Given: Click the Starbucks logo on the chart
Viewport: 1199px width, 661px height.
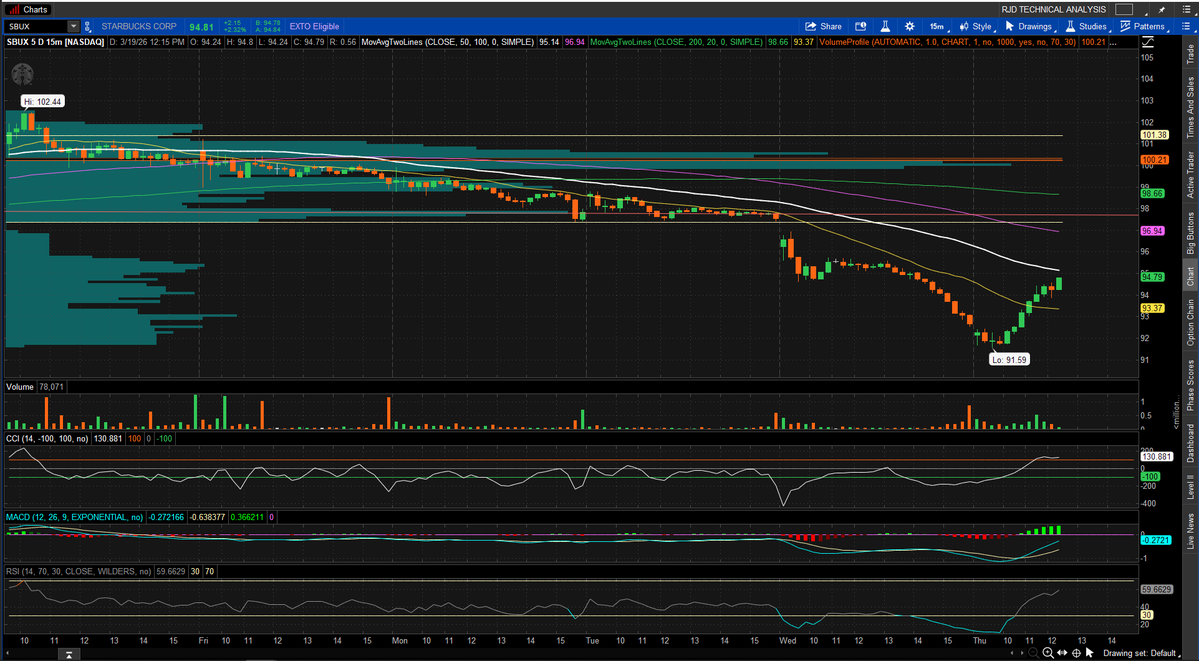Looking at the screenshot, I should pyautogui.click(x=22, y=74).
